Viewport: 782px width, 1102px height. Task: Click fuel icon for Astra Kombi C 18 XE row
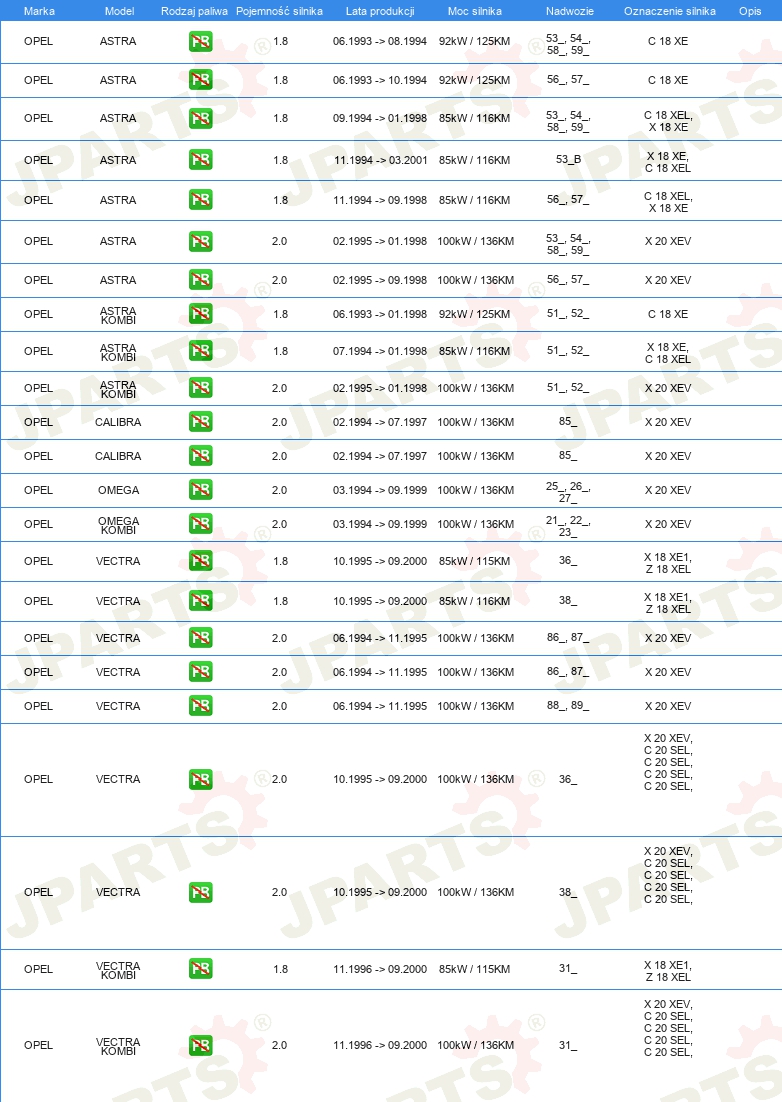pos(200,313)
